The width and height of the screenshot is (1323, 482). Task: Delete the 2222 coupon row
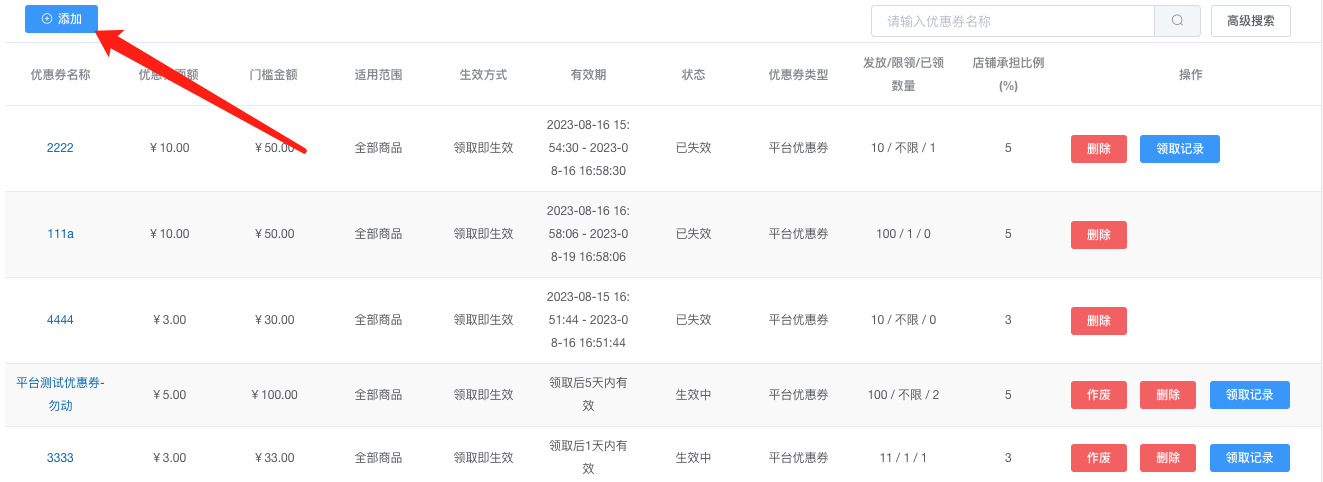tap(1098, 149)
